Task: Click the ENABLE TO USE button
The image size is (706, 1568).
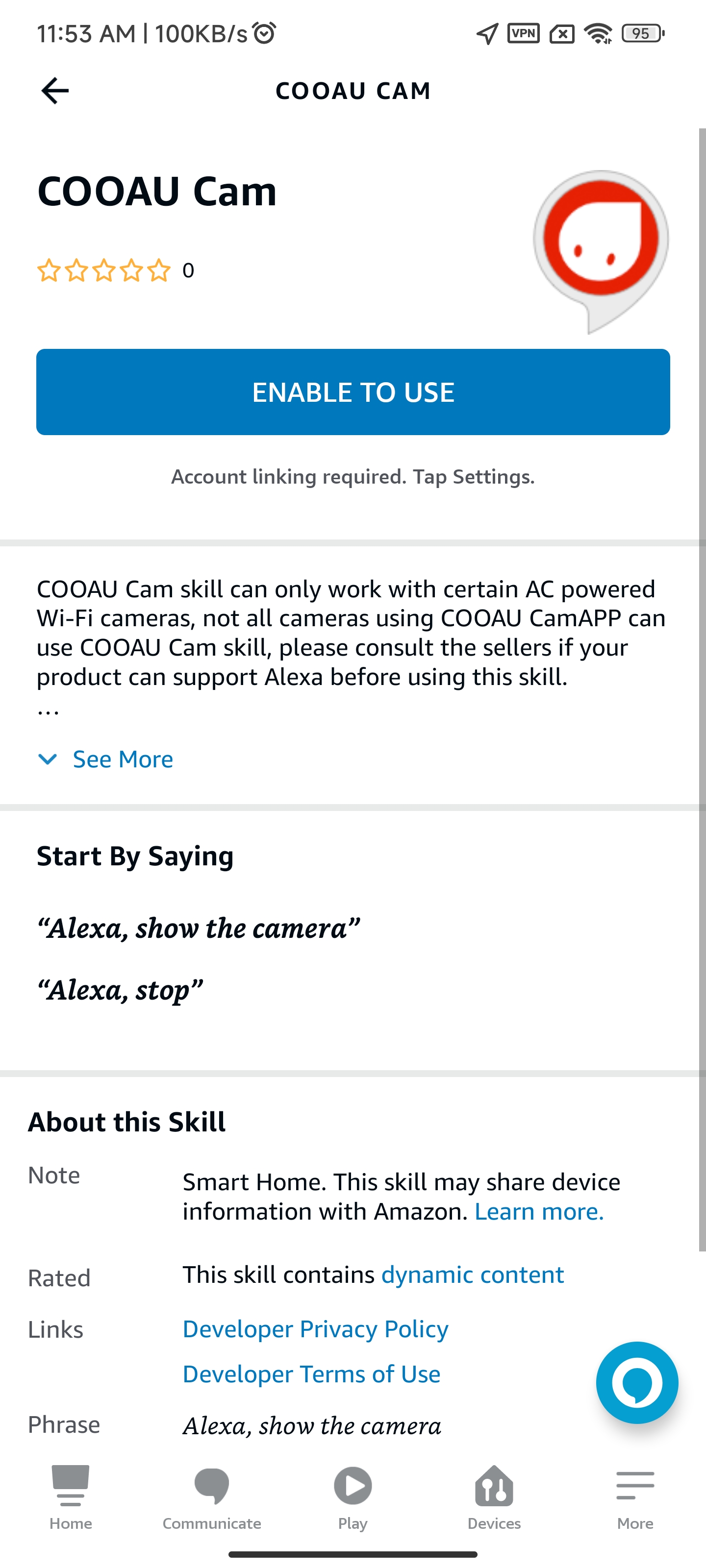Action: click(353, 392)
